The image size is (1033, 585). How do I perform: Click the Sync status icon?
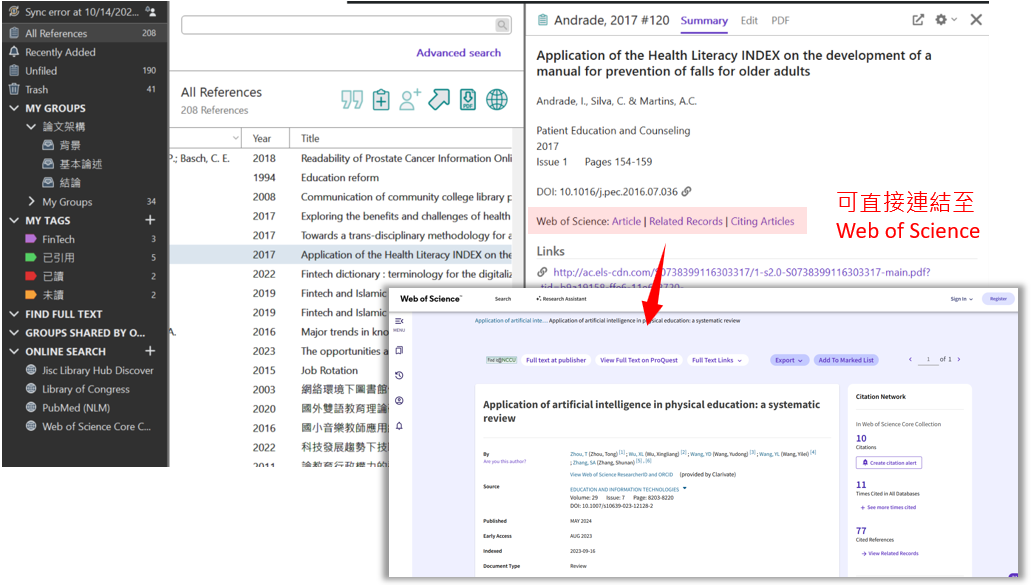pos(14,12)
